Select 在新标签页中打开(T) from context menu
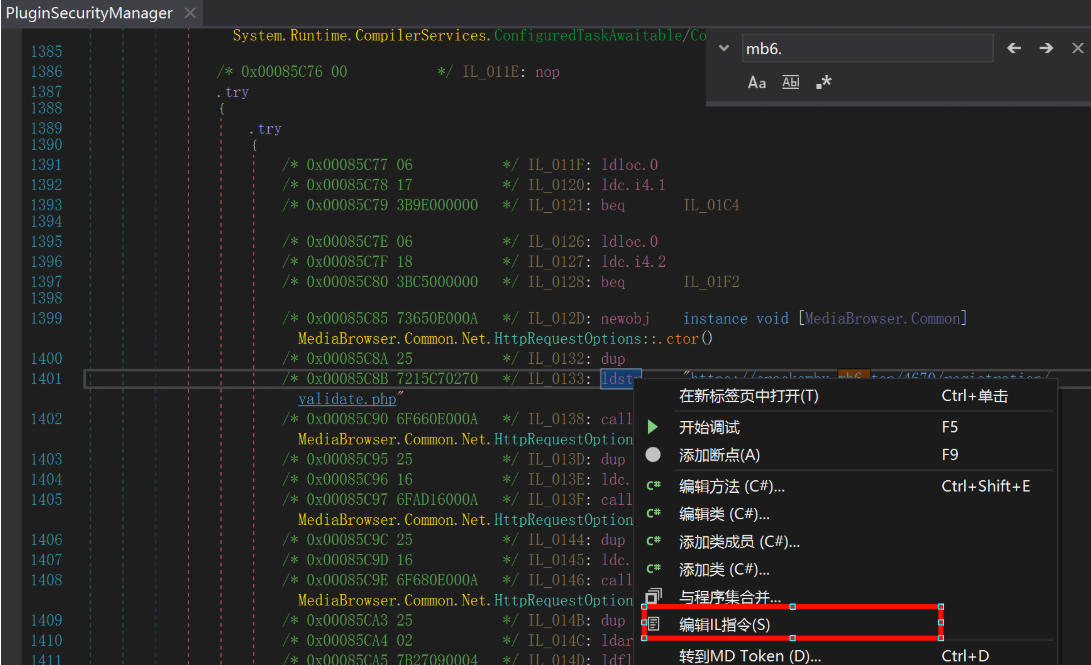Screen dimensions: 1091x665 click(748, 396)
